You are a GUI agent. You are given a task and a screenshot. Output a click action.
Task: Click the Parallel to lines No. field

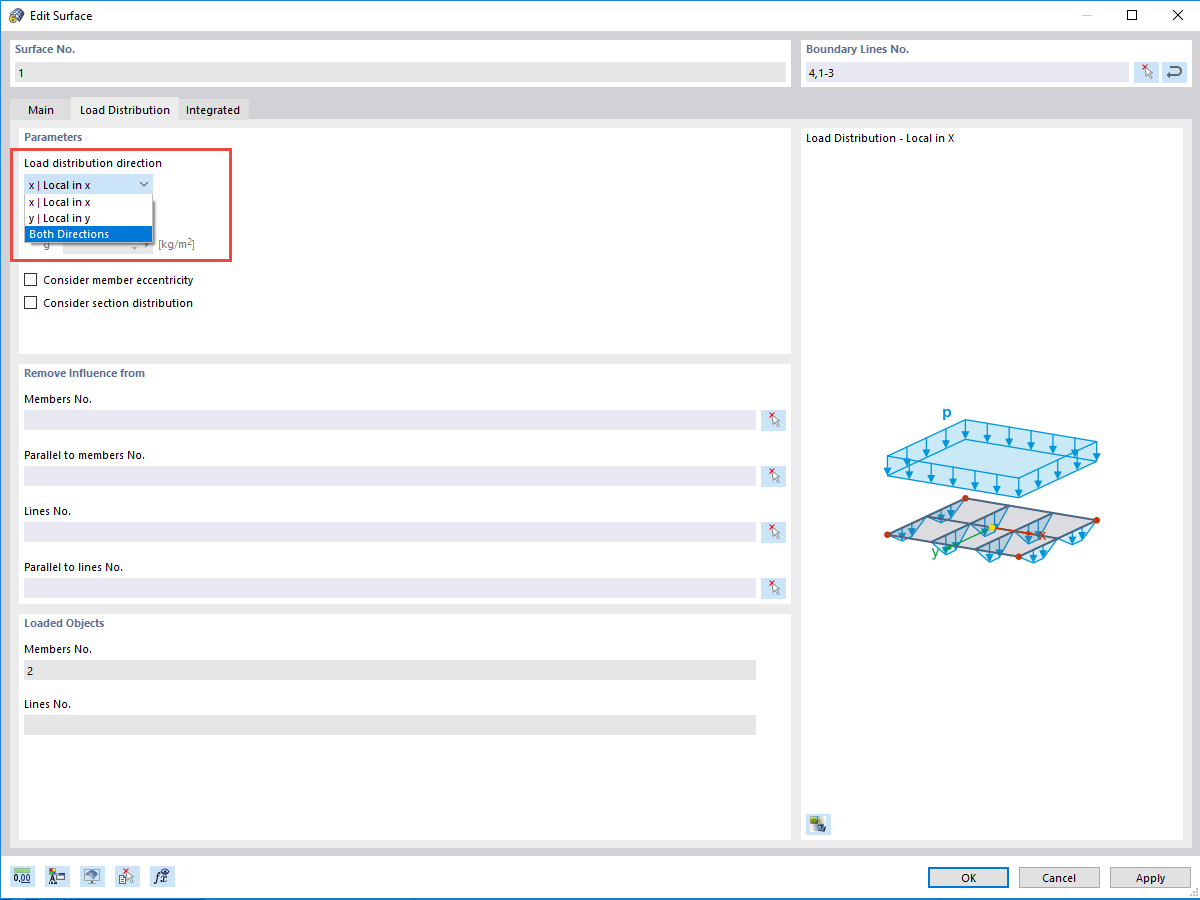[390, 588]
